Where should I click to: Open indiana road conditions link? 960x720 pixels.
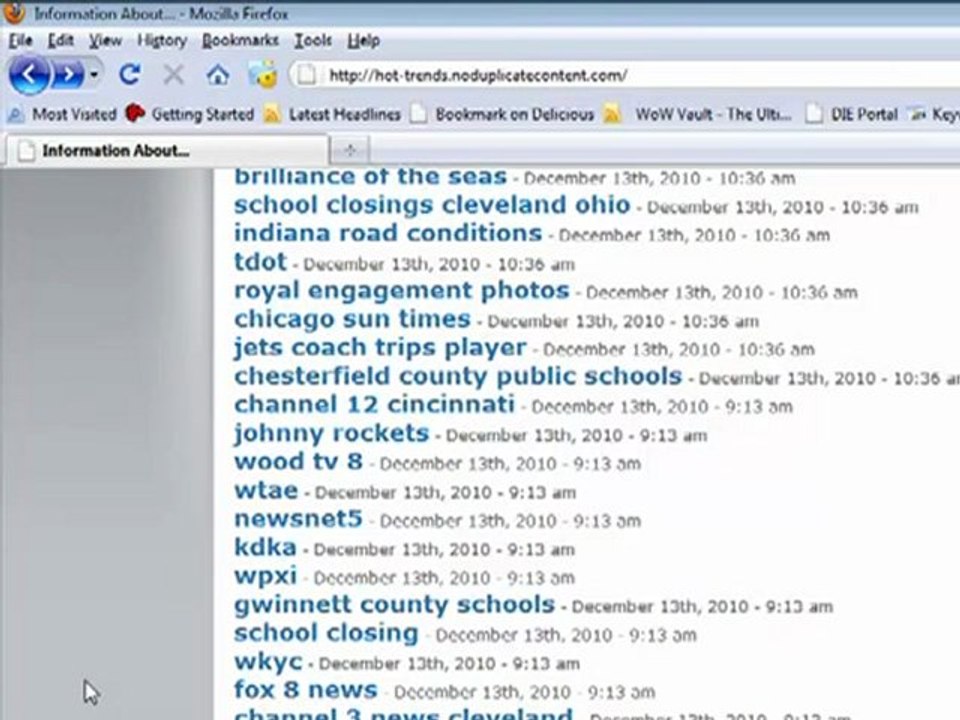point(388,233)
